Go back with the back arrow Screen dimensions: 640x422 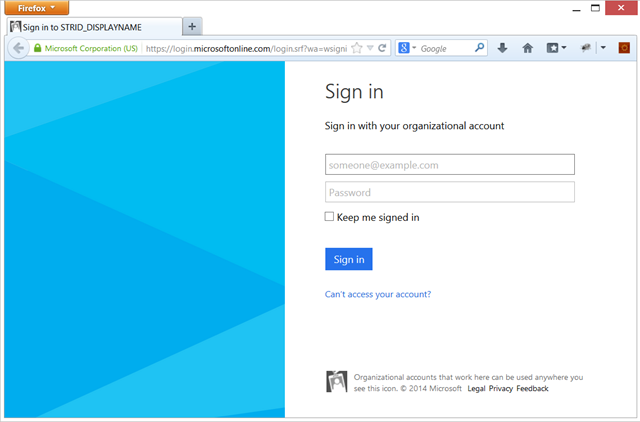18,48
